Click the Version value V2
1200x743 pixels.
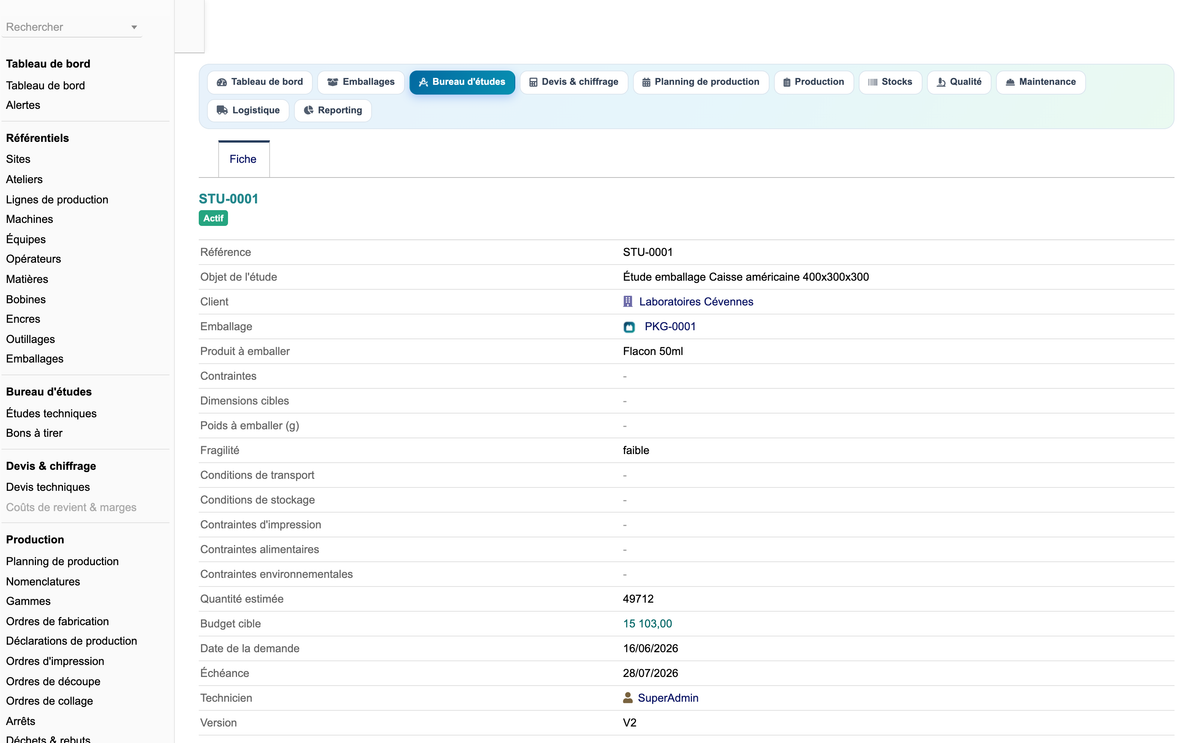[x=630, y=723]
